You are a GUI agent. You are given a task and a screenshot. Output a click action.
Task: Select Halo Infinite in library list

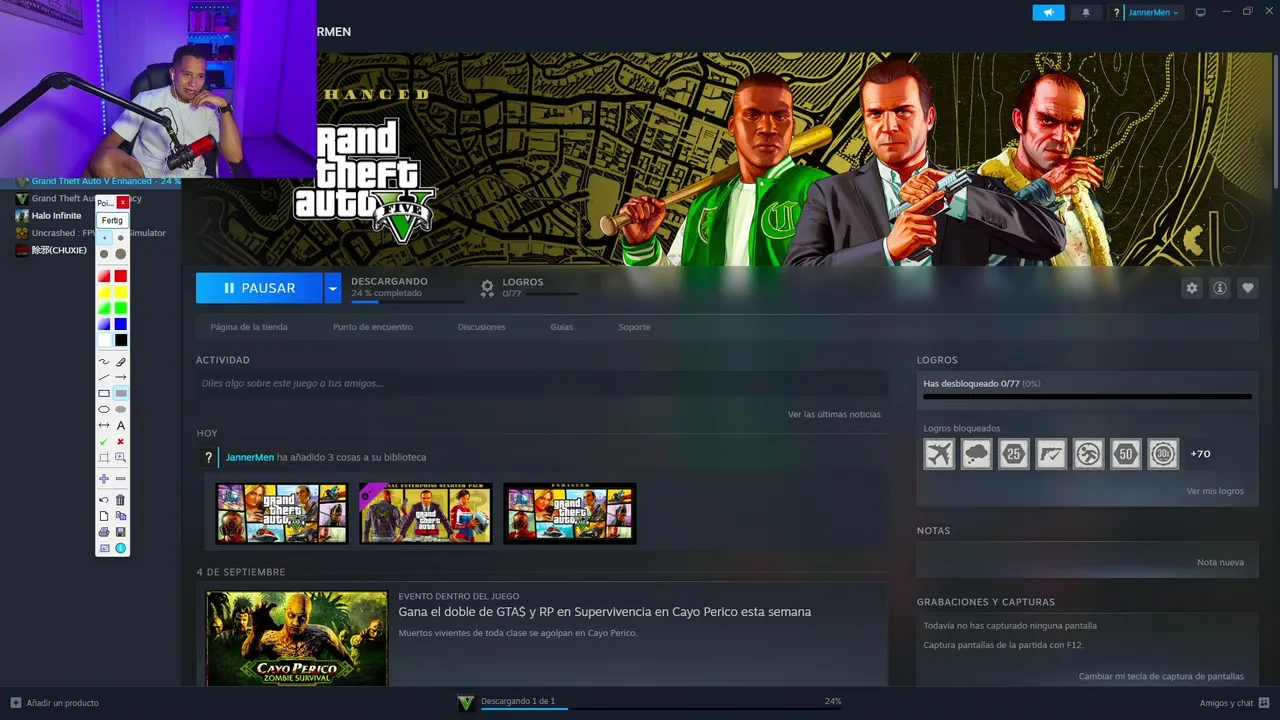tap(56, 216)
